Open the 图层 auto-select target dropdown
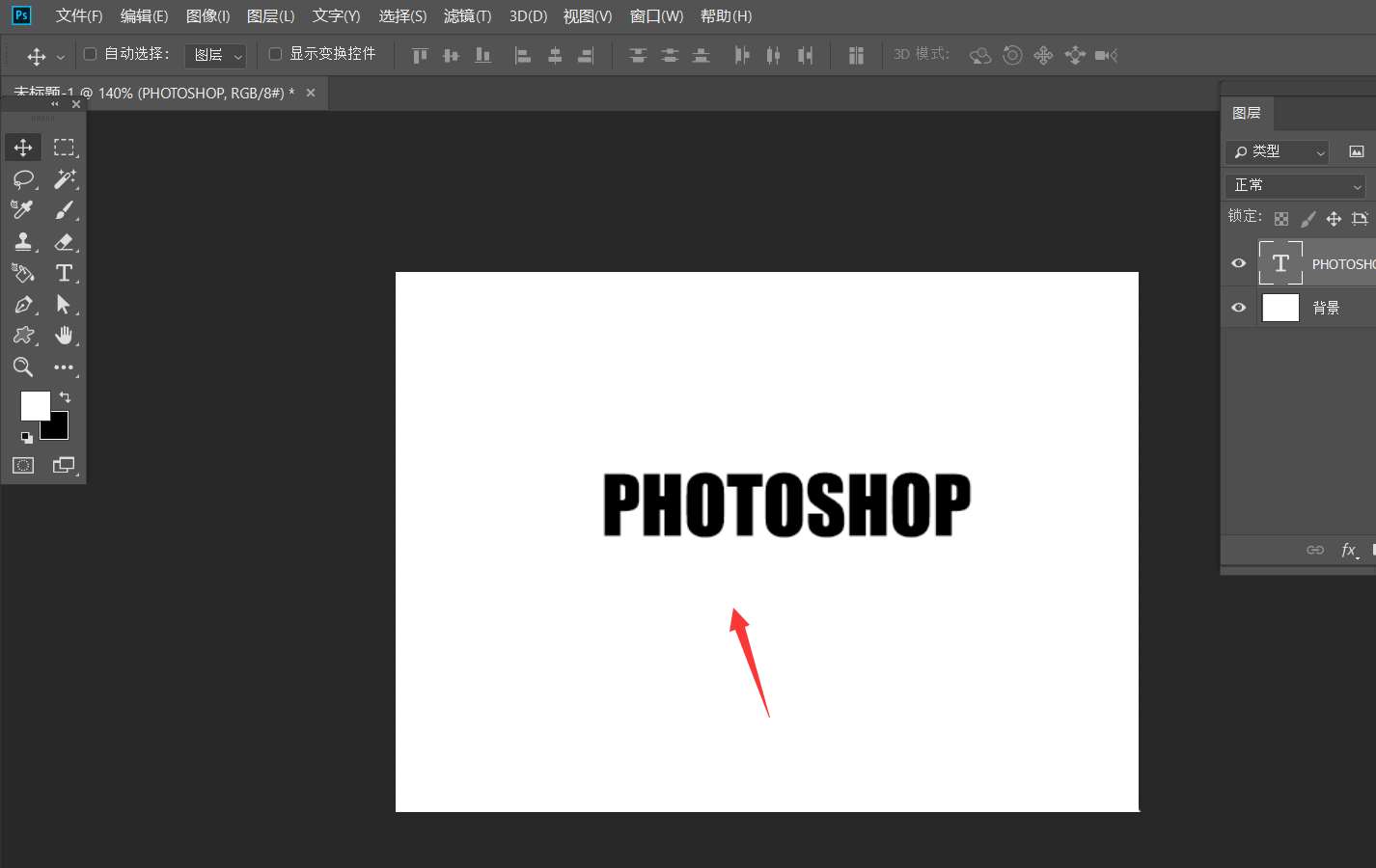 (215, 56)
